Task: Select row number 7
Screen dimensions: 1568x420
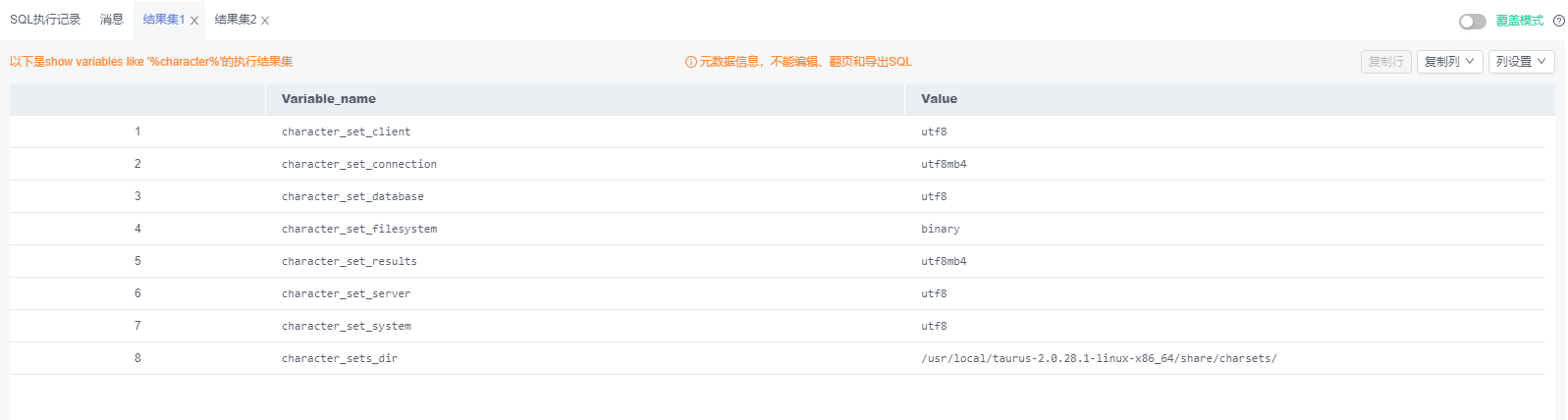Action: tap(137, 326)
